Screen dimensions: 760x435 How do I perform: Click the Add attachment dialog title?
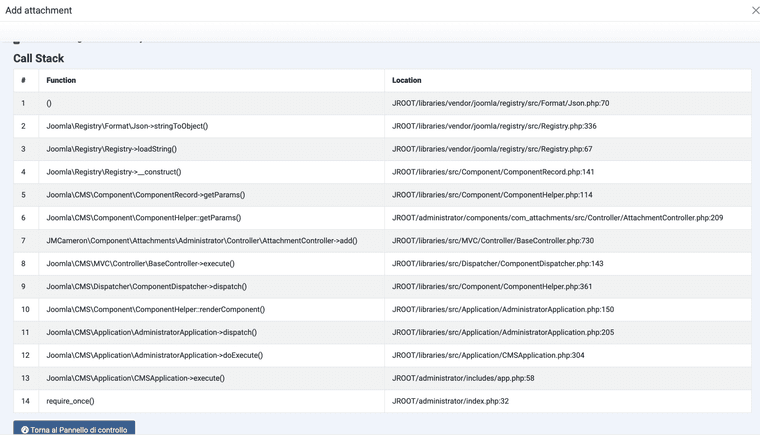point(38,10)
